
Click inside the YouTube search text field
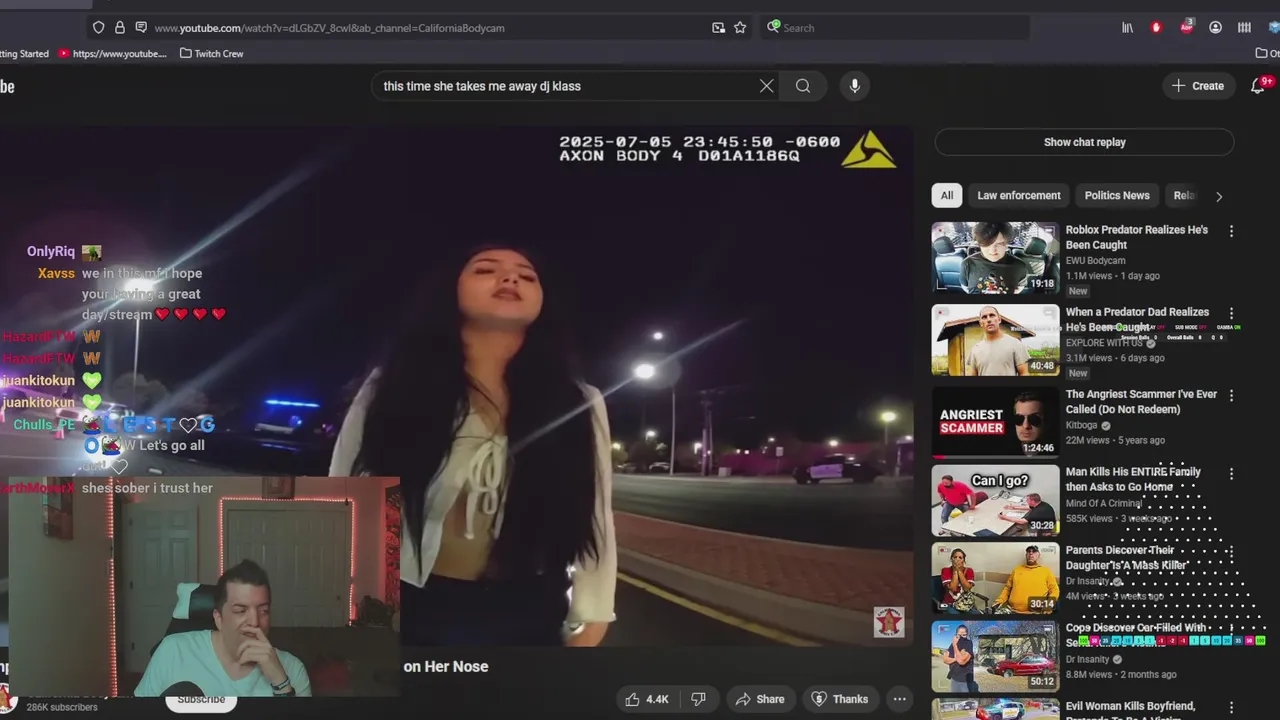565,86
